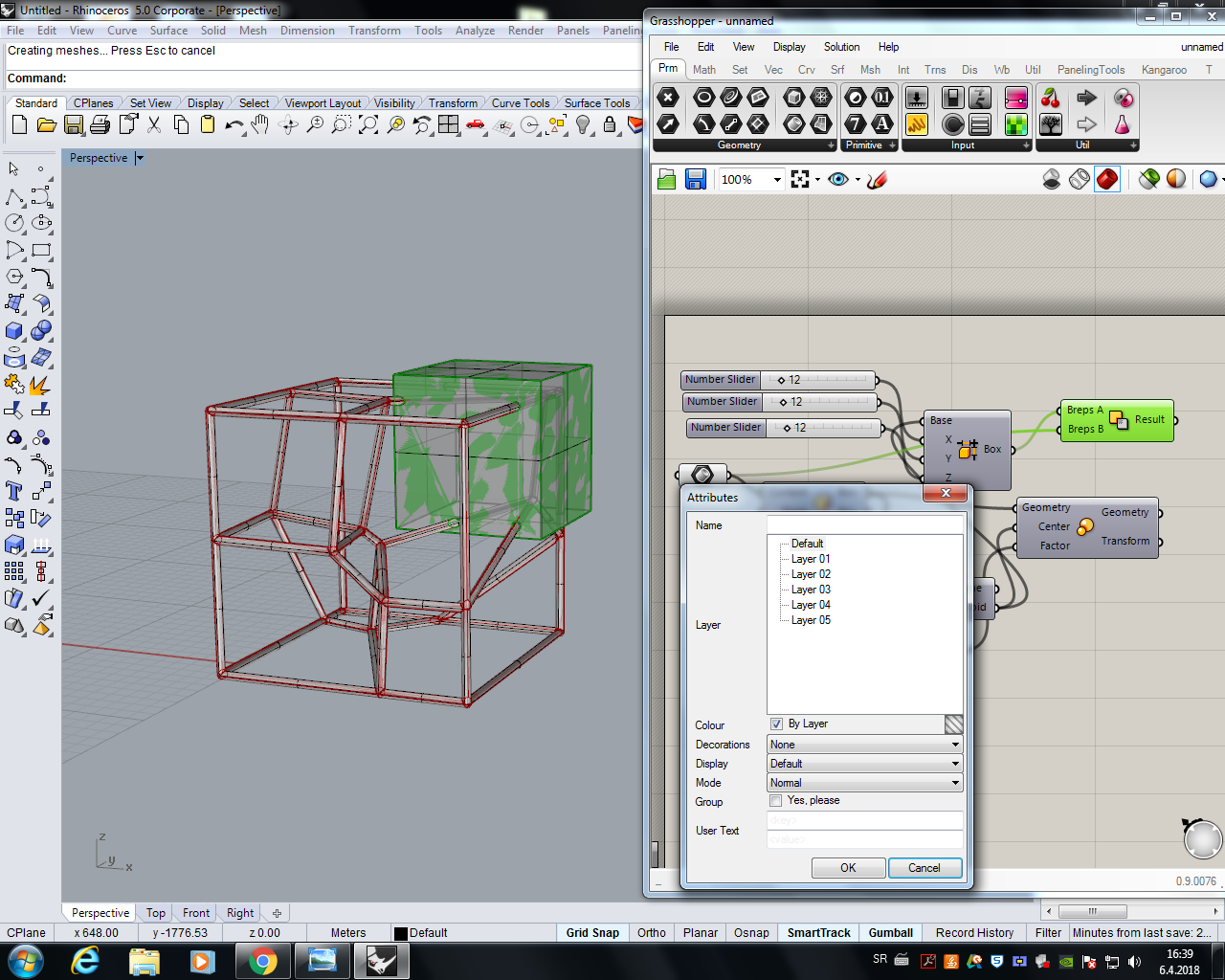Expand the Input panel in Grasshopper
This screenshot has width=1225, height=980.
click(1026, 145)
